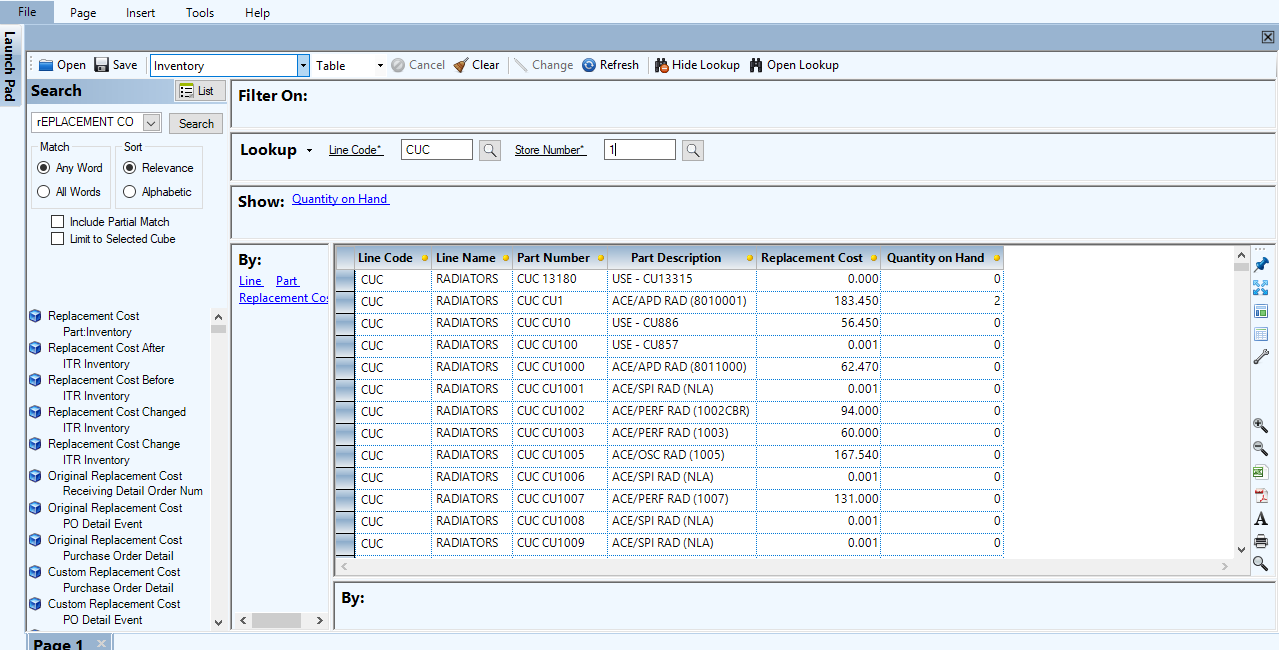The height and width of the screenshot is (650, 1279).
Task: Open the Inventory cube dropdown
Action: 303,66
